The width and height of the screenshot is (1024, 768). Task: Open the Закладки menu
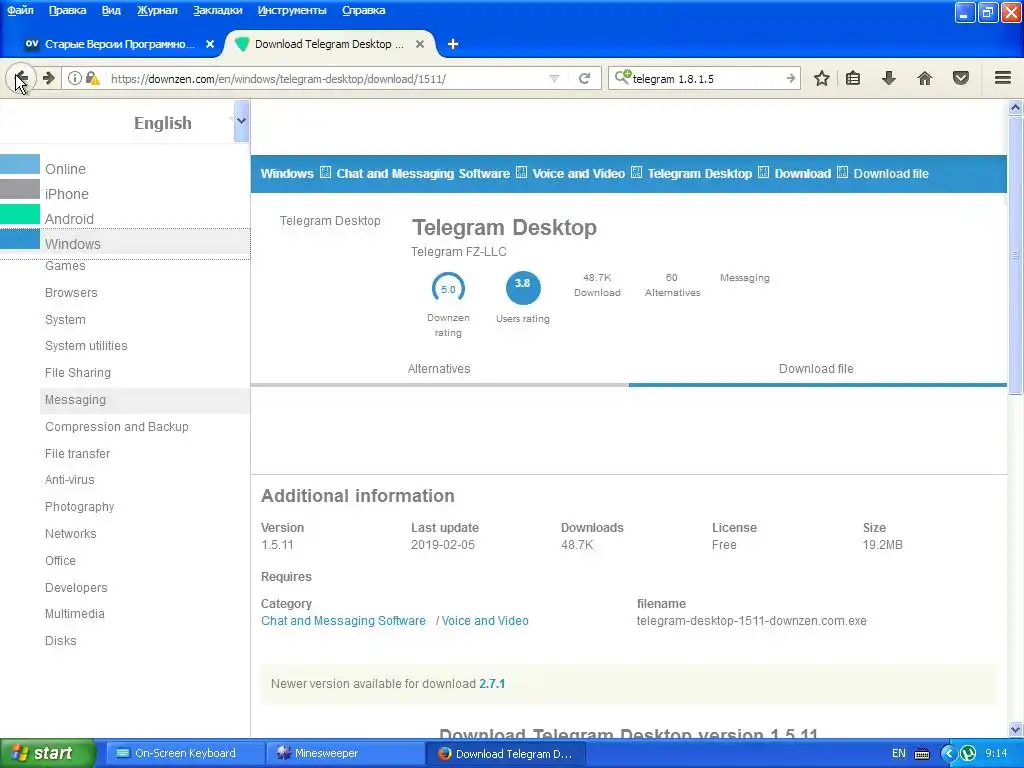[x=217, y=10]
